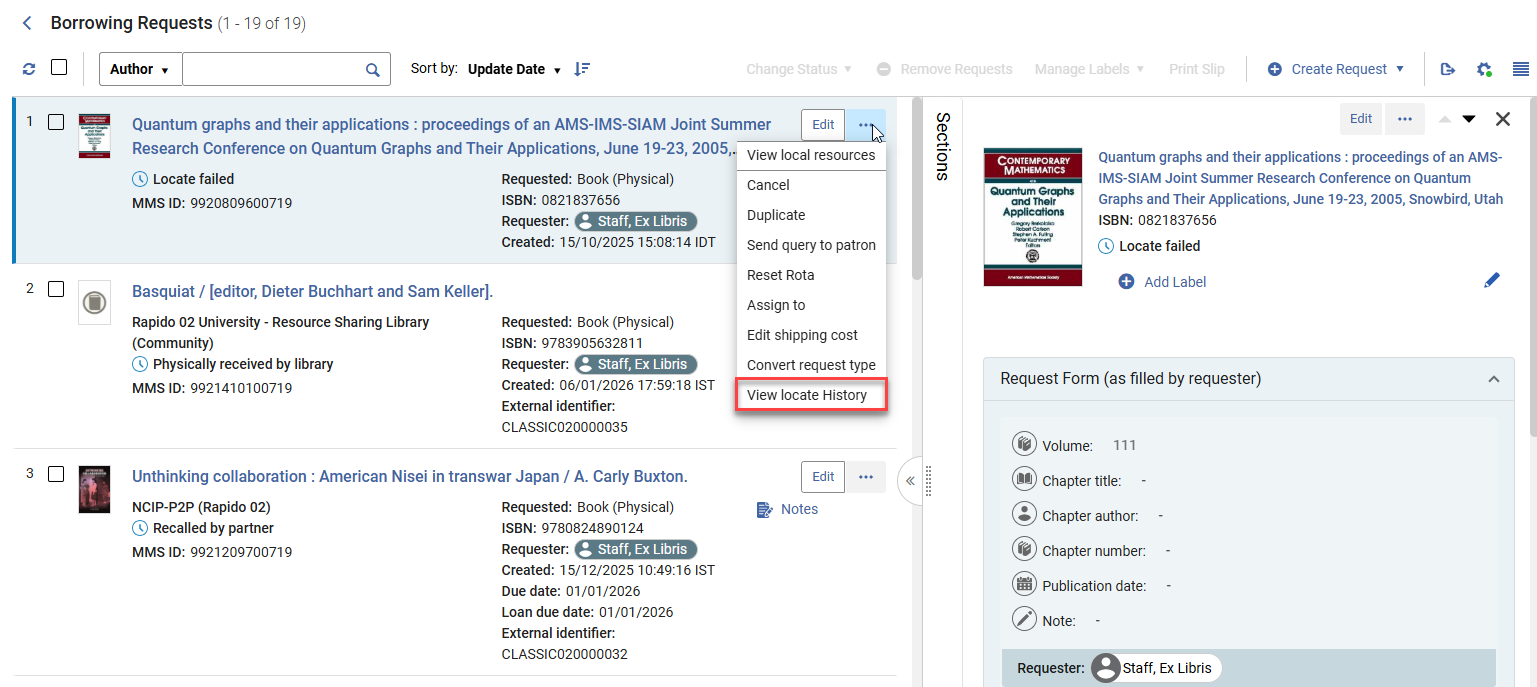Viewport: 1537px width, 687px height.
Task: Click the Staff, Ex Libris requester badge on row 1
Action: pyautogui.click(x=636, y=221)
